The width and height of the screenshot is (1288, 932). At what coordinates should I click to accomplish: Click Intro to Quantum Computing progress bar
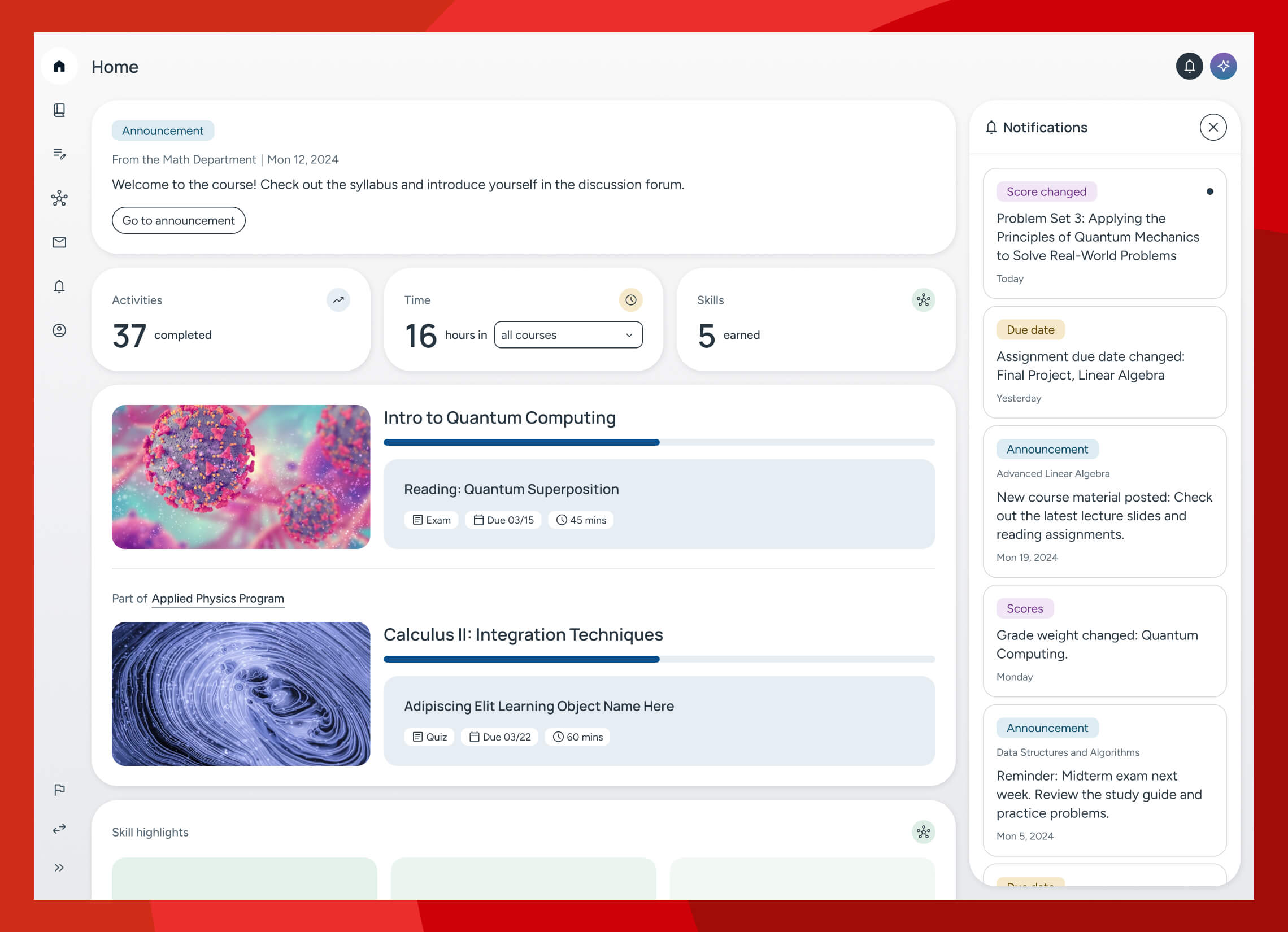pos(659,442)
